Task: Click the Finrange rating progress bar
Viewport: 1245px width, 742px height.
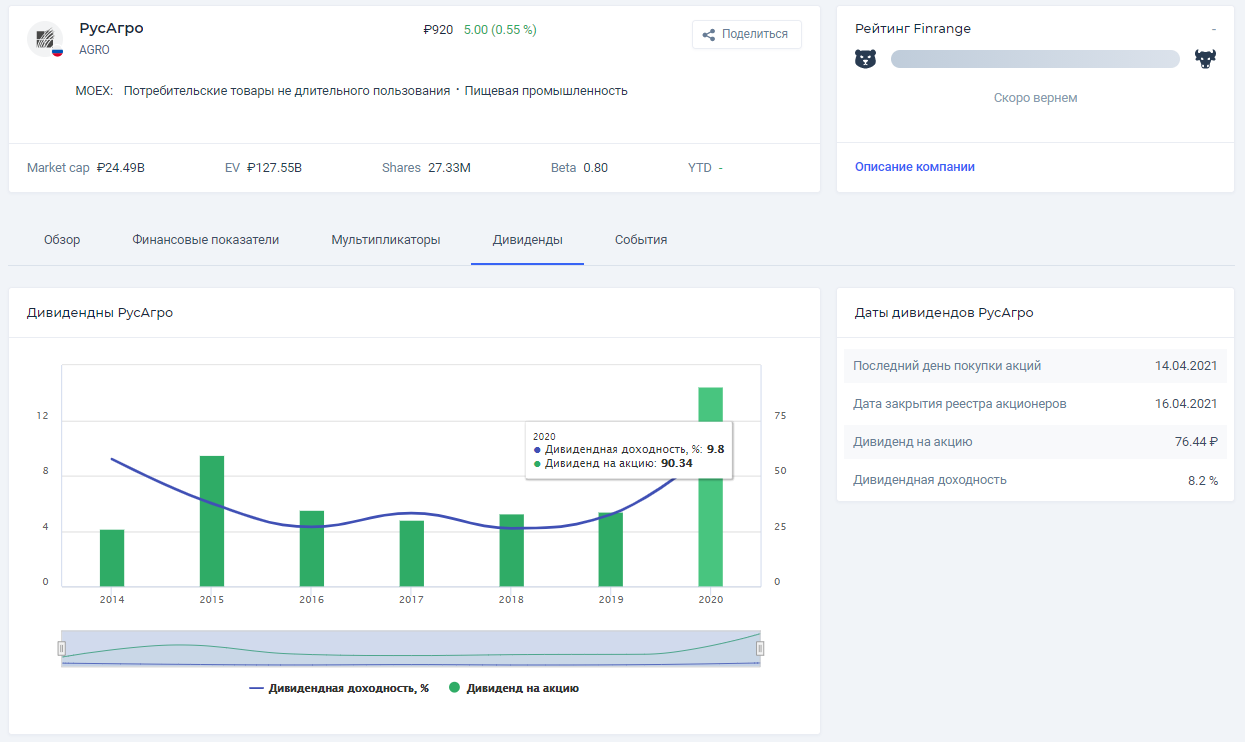Action: tap(1035, 59)
